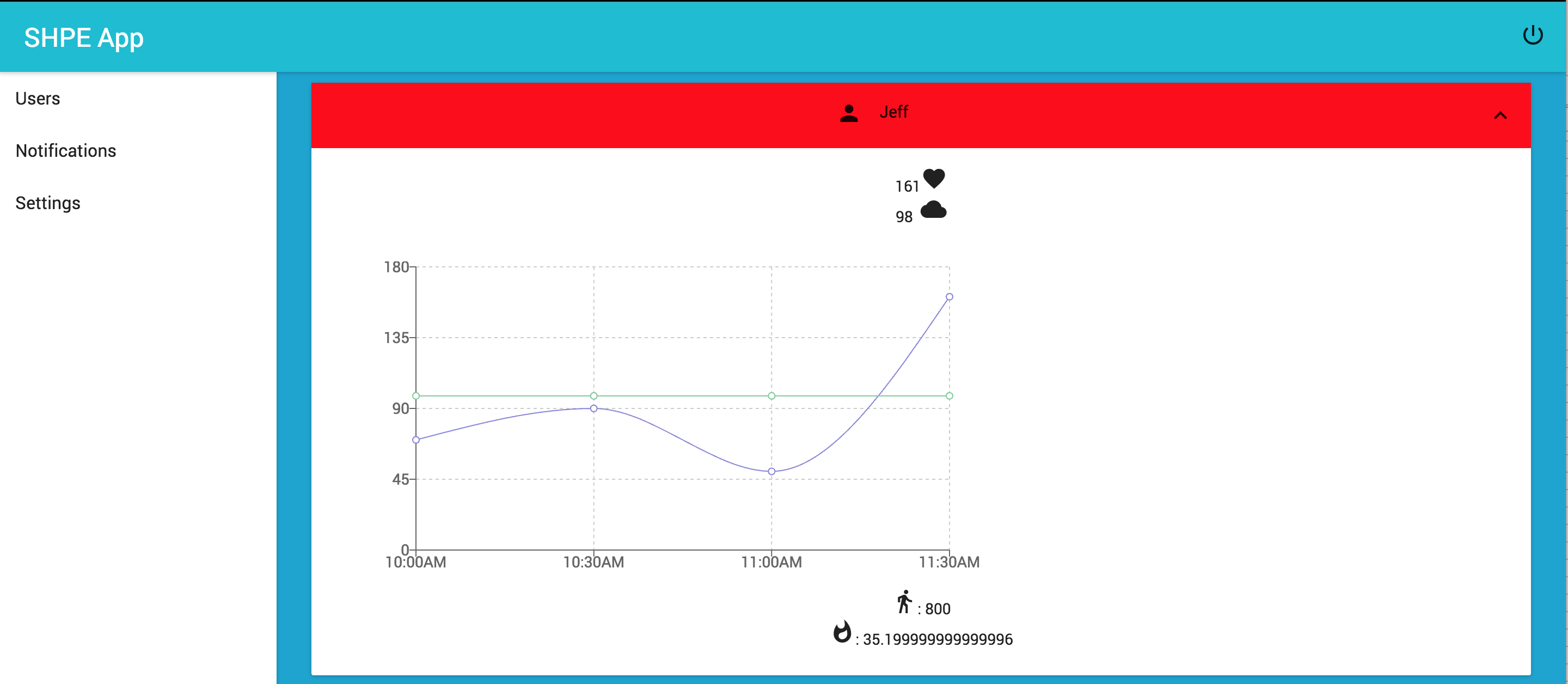This screenshot has width=1568, height=684.
Task: Click the green data point at 11:00AM
Action: (771, 396)
